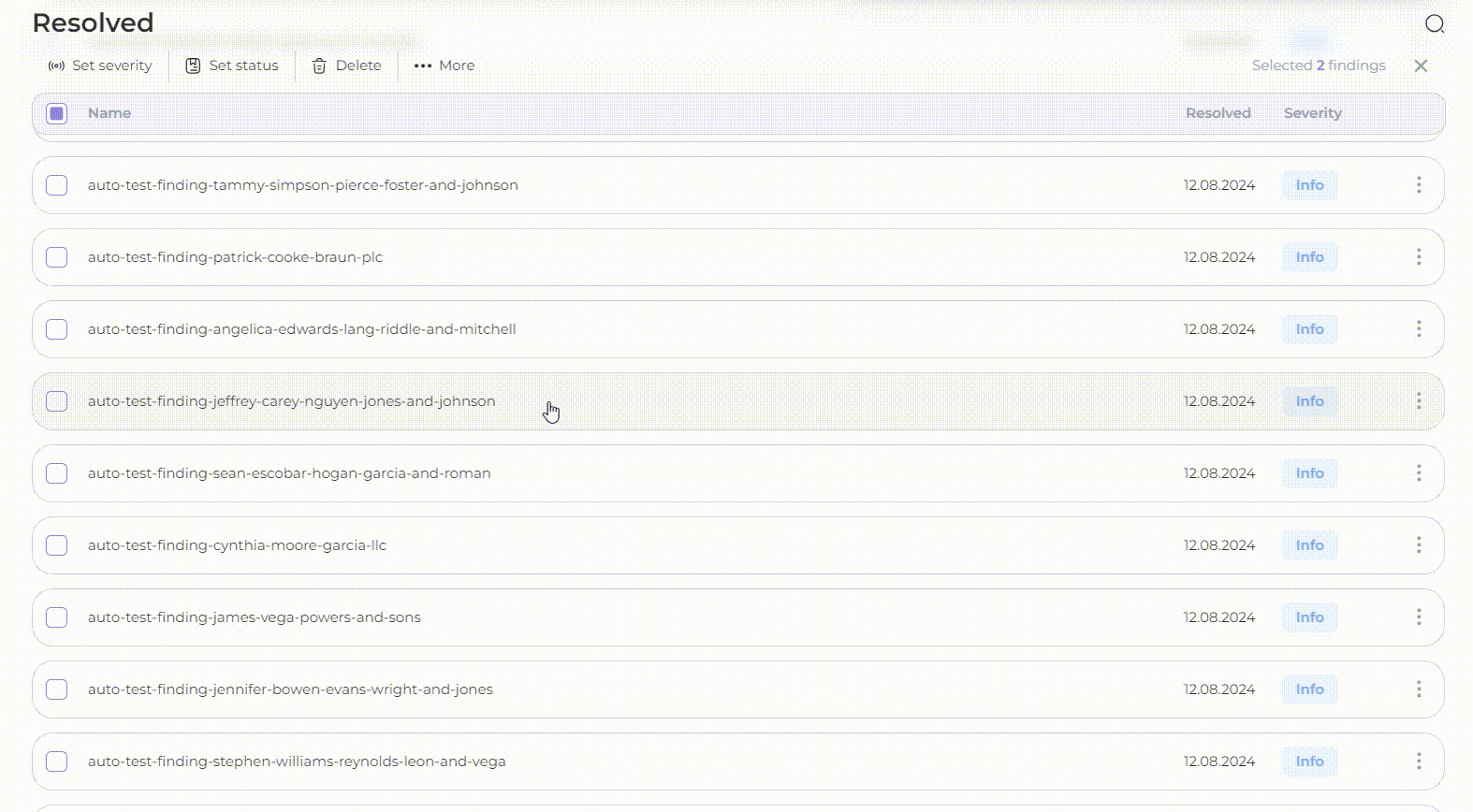Expand the More actions menu
The width and height of the screenshot is (1473, 812).
(x=445, y=65)
